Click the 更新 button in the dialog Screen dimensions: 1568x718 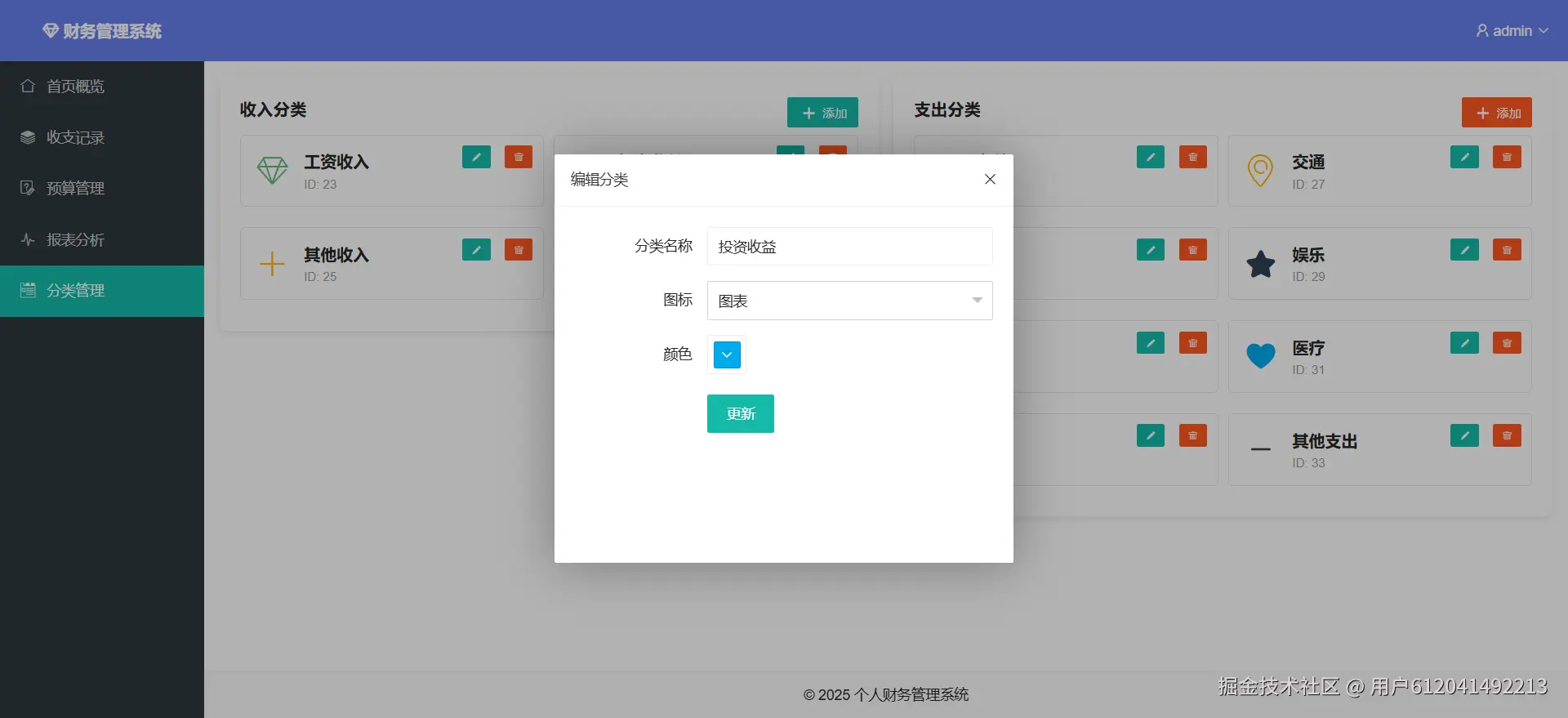[741, 414]
